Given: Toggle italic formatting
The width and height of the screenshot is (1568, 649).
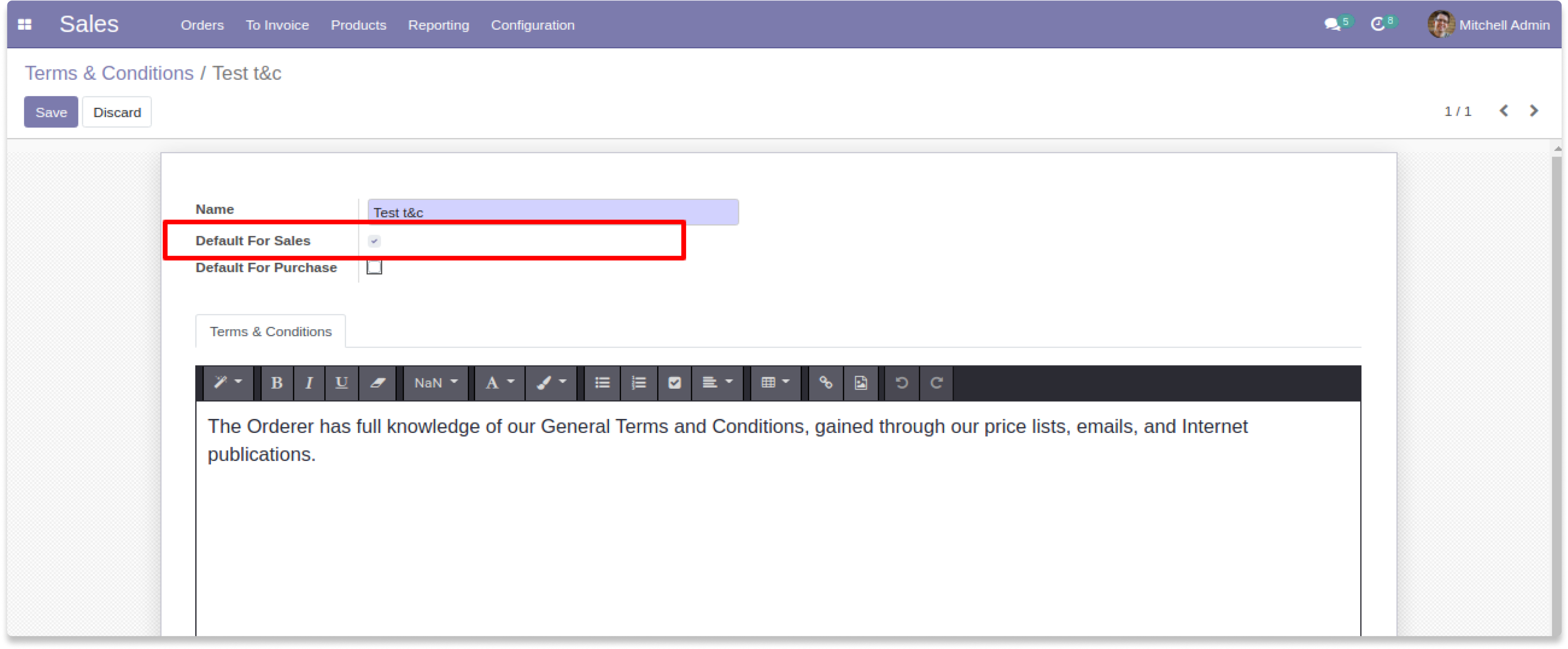Looking at the screenshot, I should [309, 383].
